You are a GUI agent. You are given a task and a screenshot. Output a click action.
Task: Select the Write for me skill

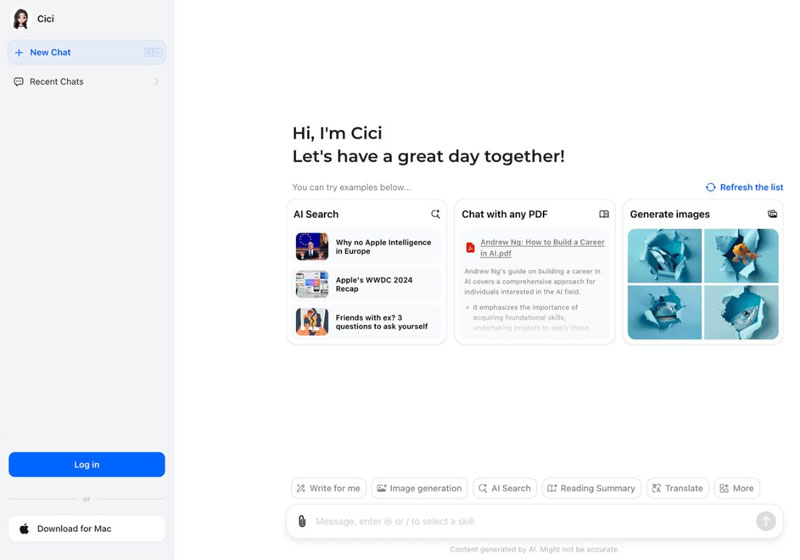327,488
